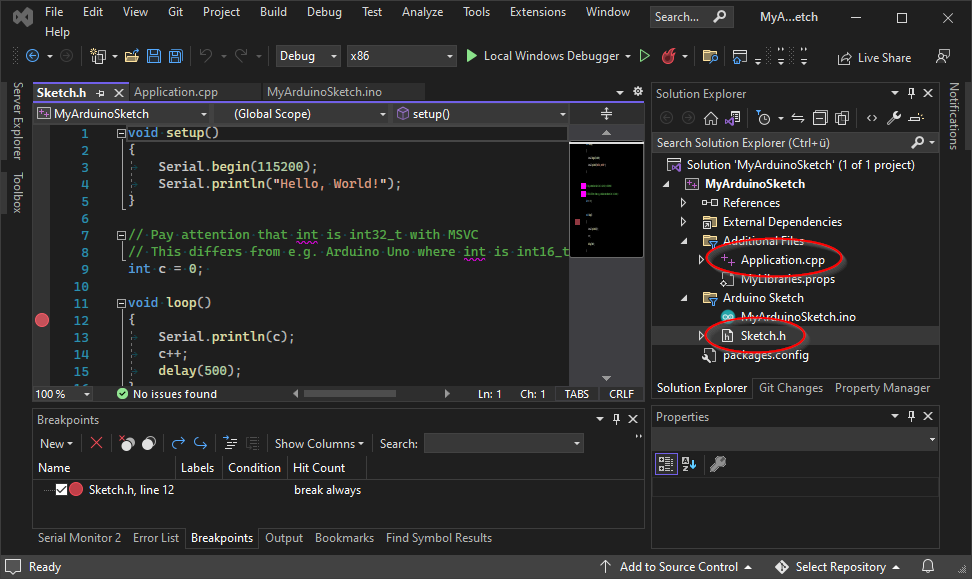Open the Show Columns dropdown
Viewport: 972px width, 579px height.
[319, 444]
